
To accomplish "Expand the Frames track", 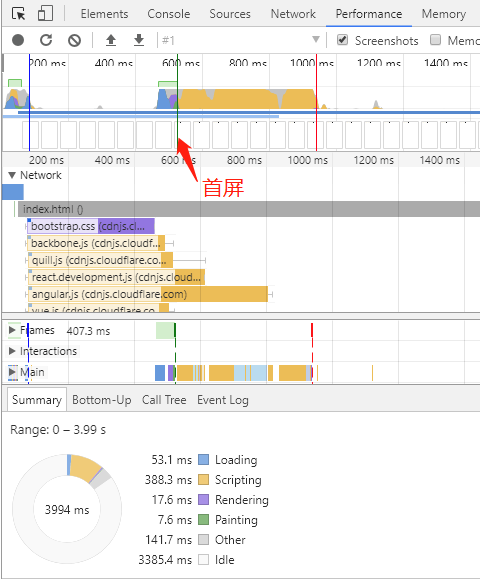I will coord(12,330).
